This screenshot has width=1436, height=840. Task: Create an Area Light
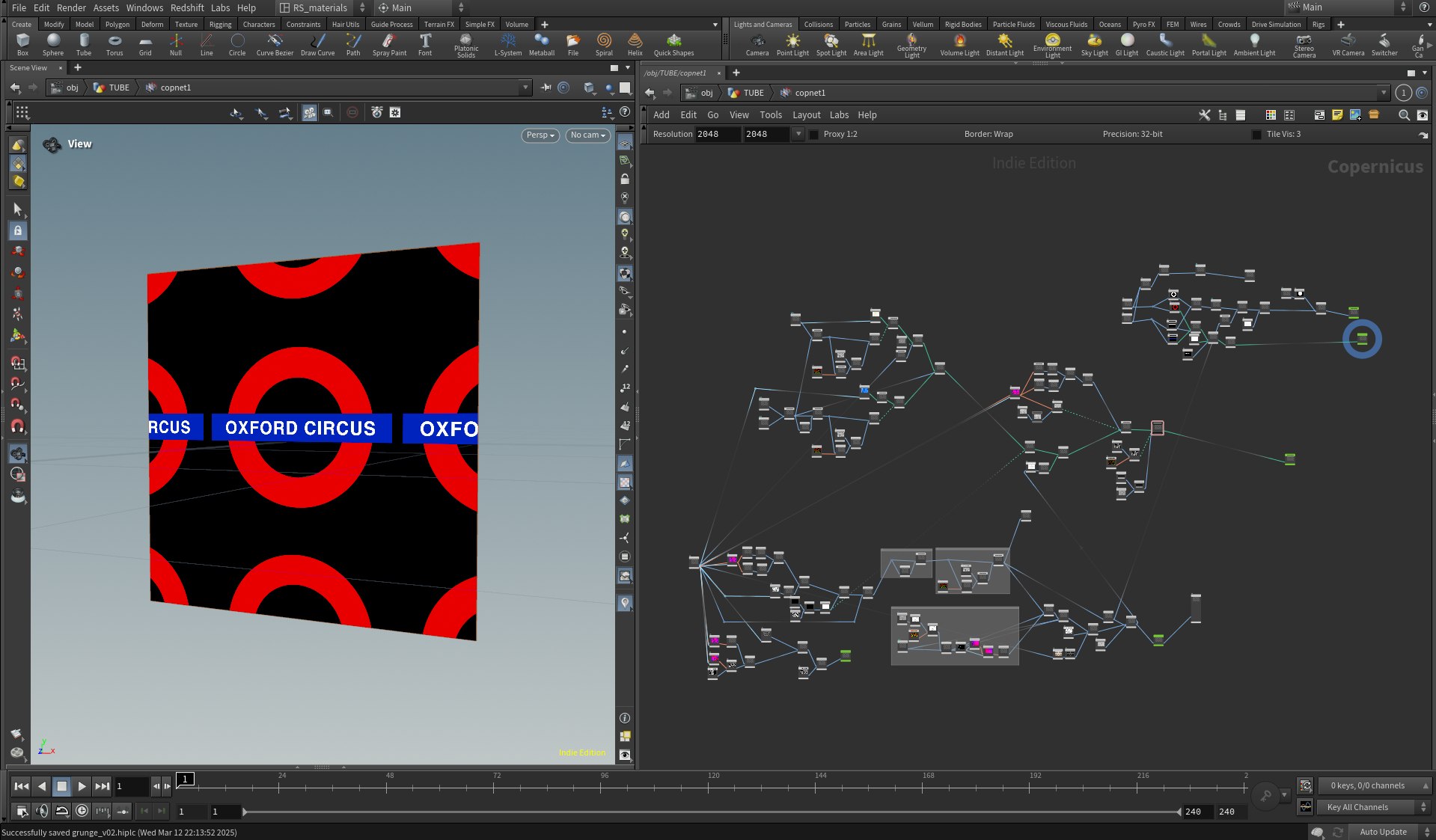(x=869, y=45)
